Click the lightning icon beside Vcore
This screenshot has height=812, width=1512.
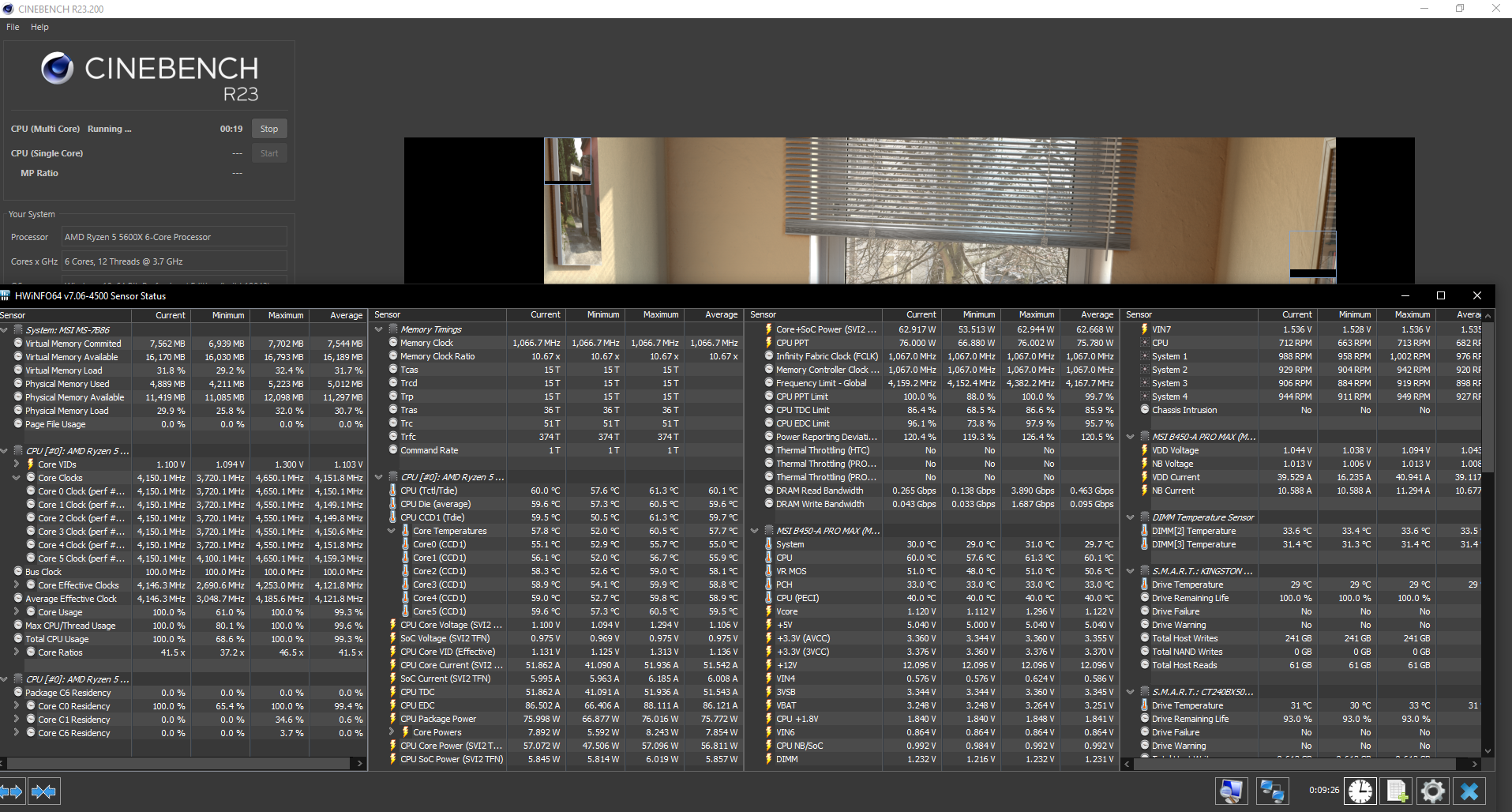coord(768,611)
